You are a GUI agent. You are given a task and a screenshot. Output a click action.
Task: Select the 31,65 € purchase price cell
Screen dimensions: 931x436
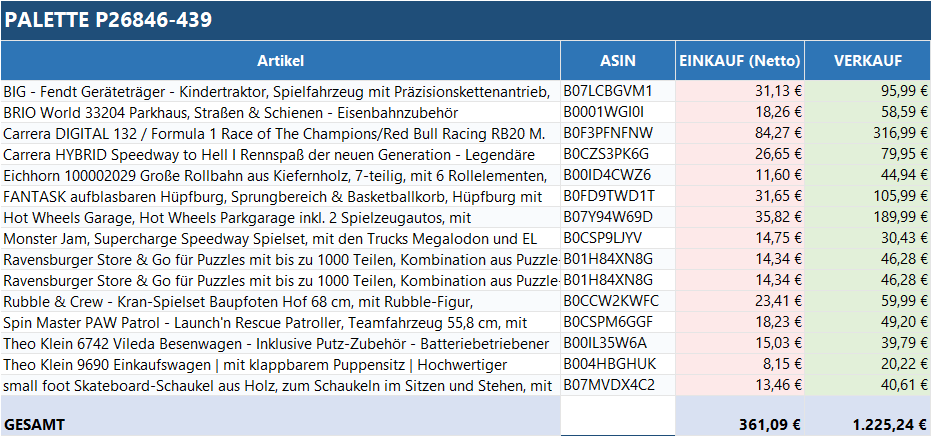(x=740, y=196)
